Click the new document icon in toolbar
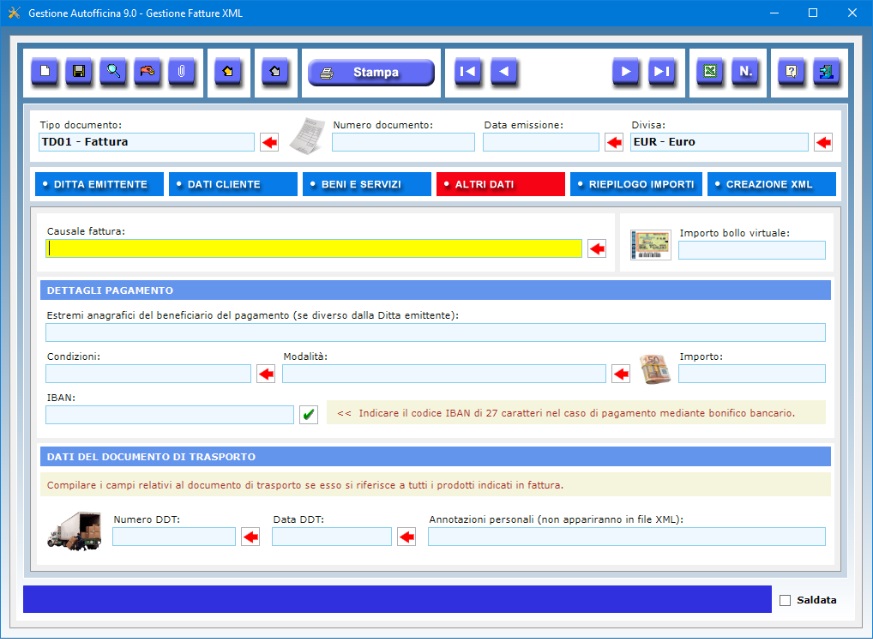 pyautogui.click(x=45, y=72)
